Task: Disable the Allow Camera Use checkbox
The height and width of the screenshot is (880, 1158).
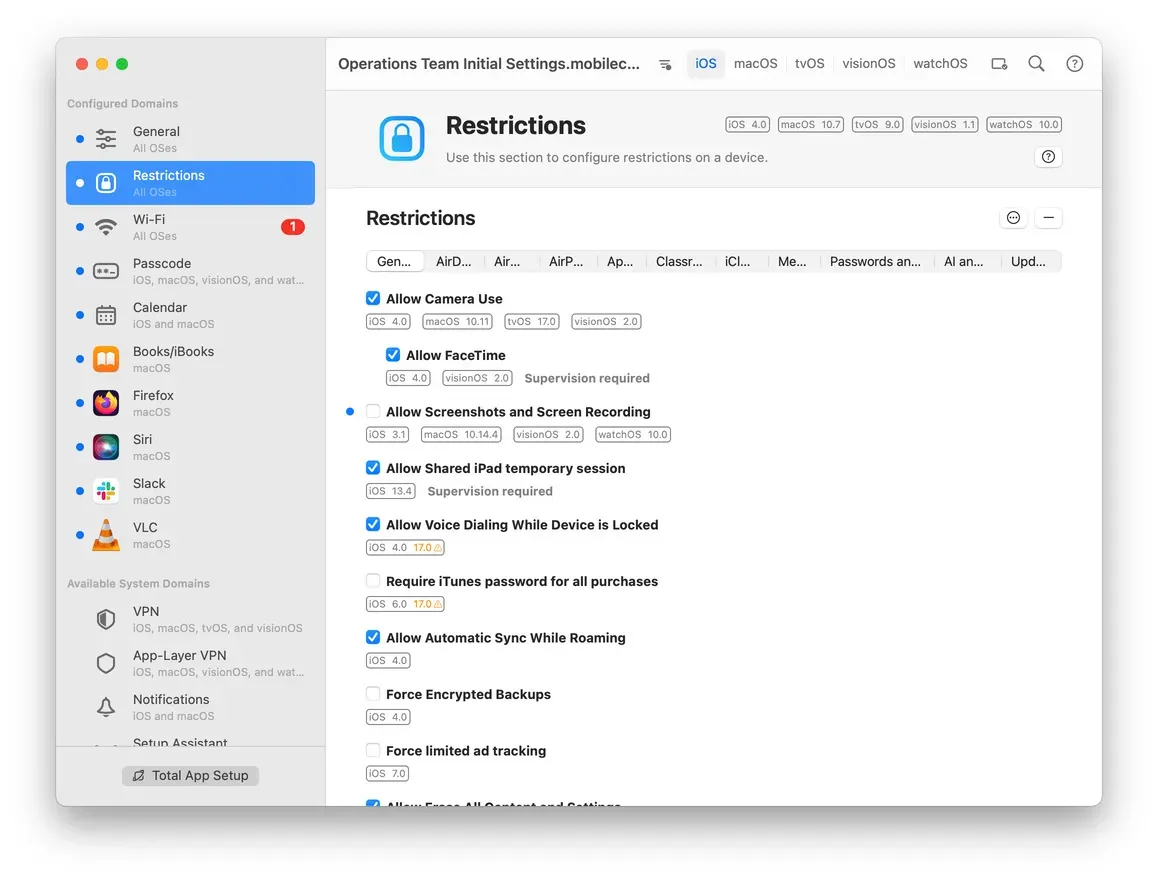Action: click(x=373, y=298)
